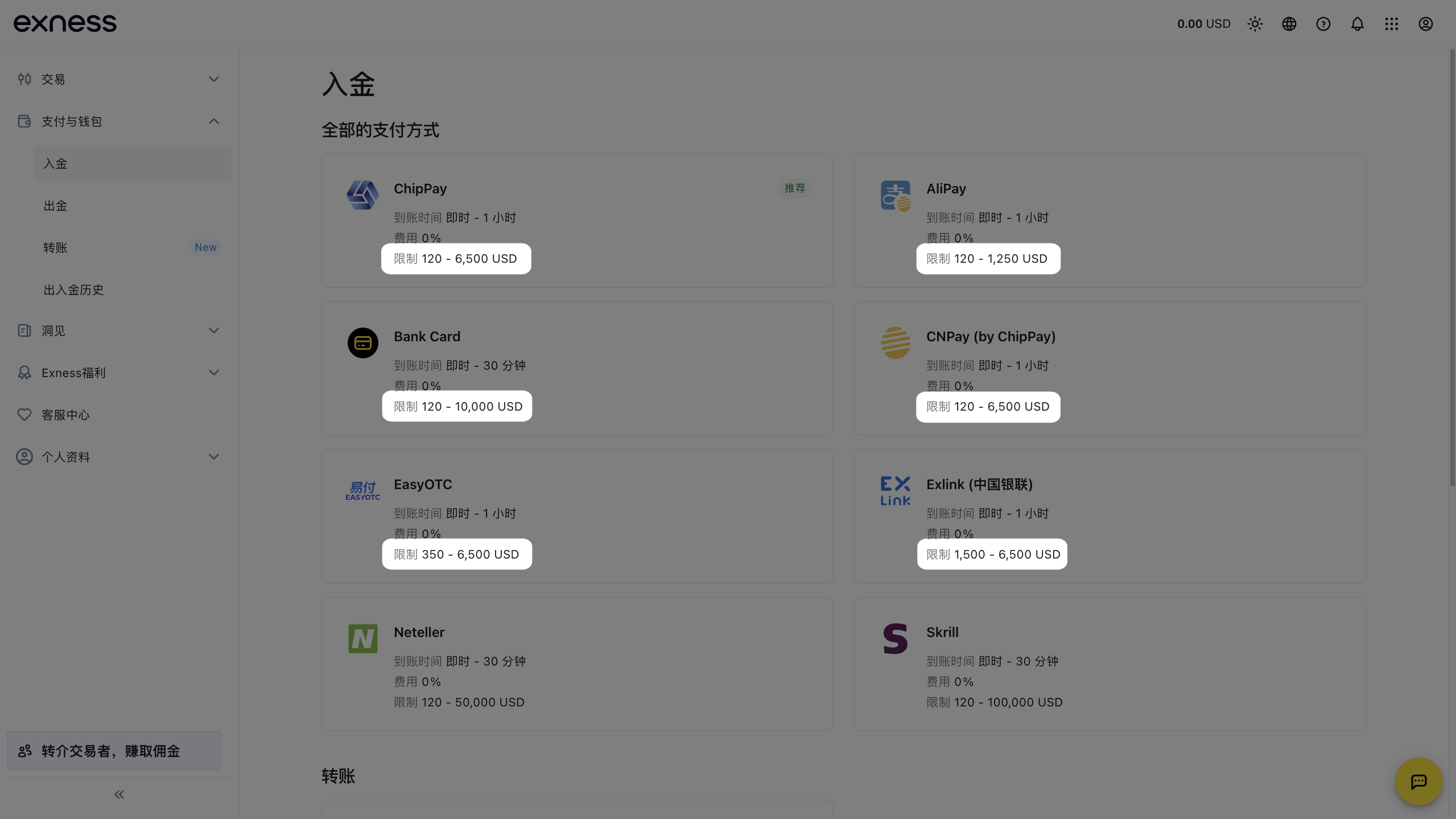Click the Exlink logo icon

click(896, 491)
